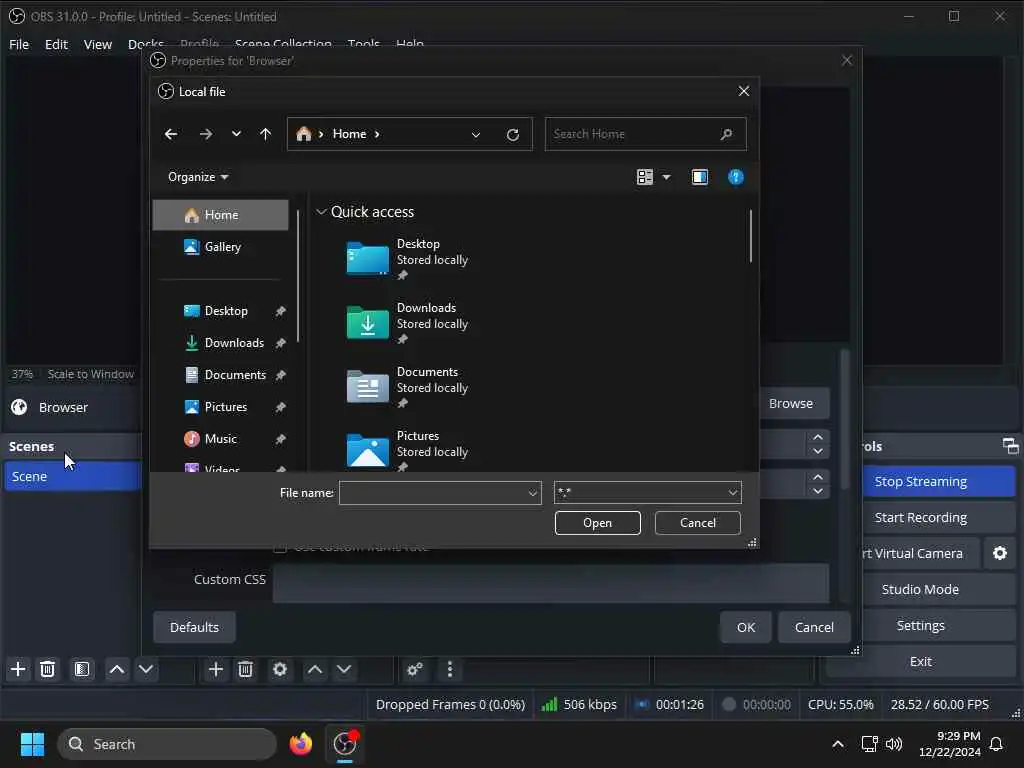Open the Organize menu
1024x768 pixels.
pyautogui.click(x=198, y=177)
